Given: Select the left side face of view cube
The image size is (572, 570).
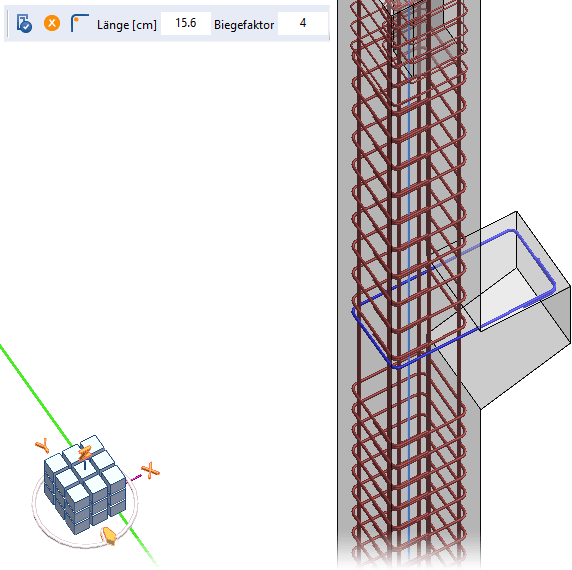Looking at the screenshot, I should [x=58, y=493].
